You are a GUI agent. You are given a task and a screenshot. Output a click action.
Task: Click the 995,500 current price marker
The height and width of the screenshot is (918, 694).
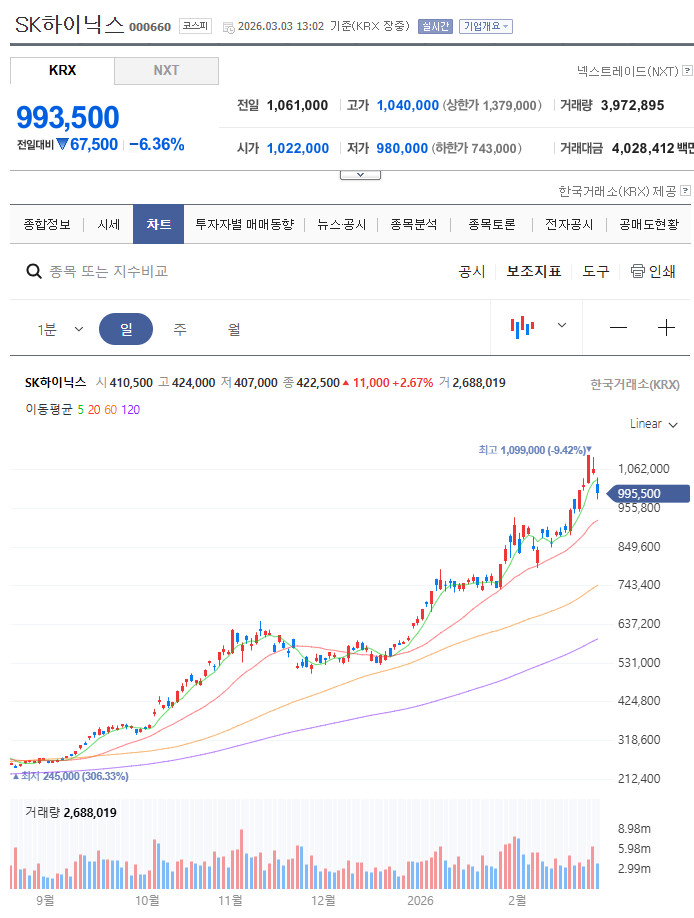(x=648, y=494)
